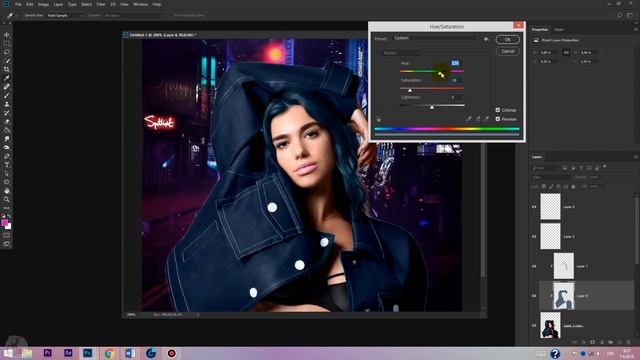Select the Crop tool
Image resolution: width=640 pixels, height=360 pixels.
pyautogui.click(x=7, y=69)
